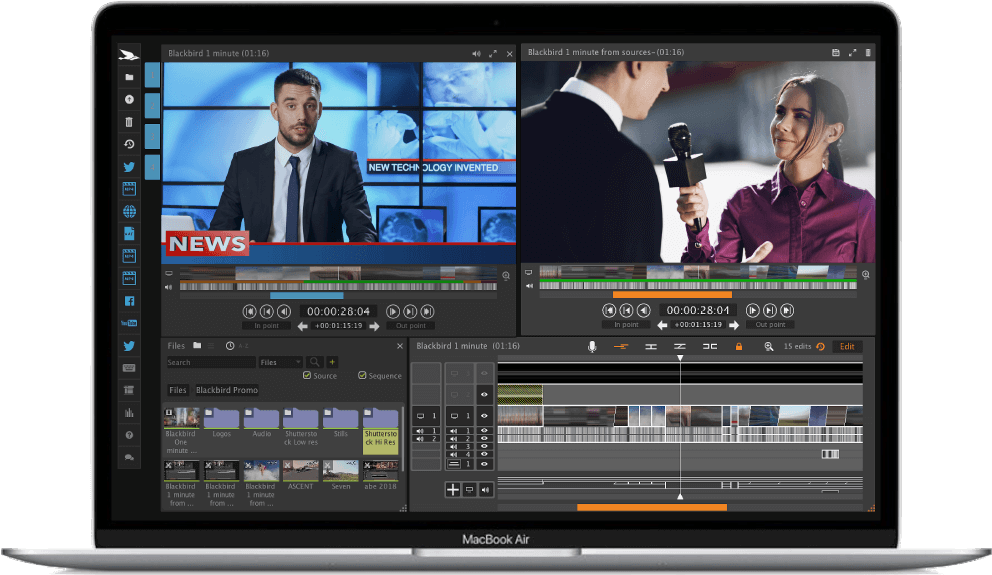Select the Files breadcrumb tab
Viewport: 992px width, 575px height.
(x=178, y=390)
